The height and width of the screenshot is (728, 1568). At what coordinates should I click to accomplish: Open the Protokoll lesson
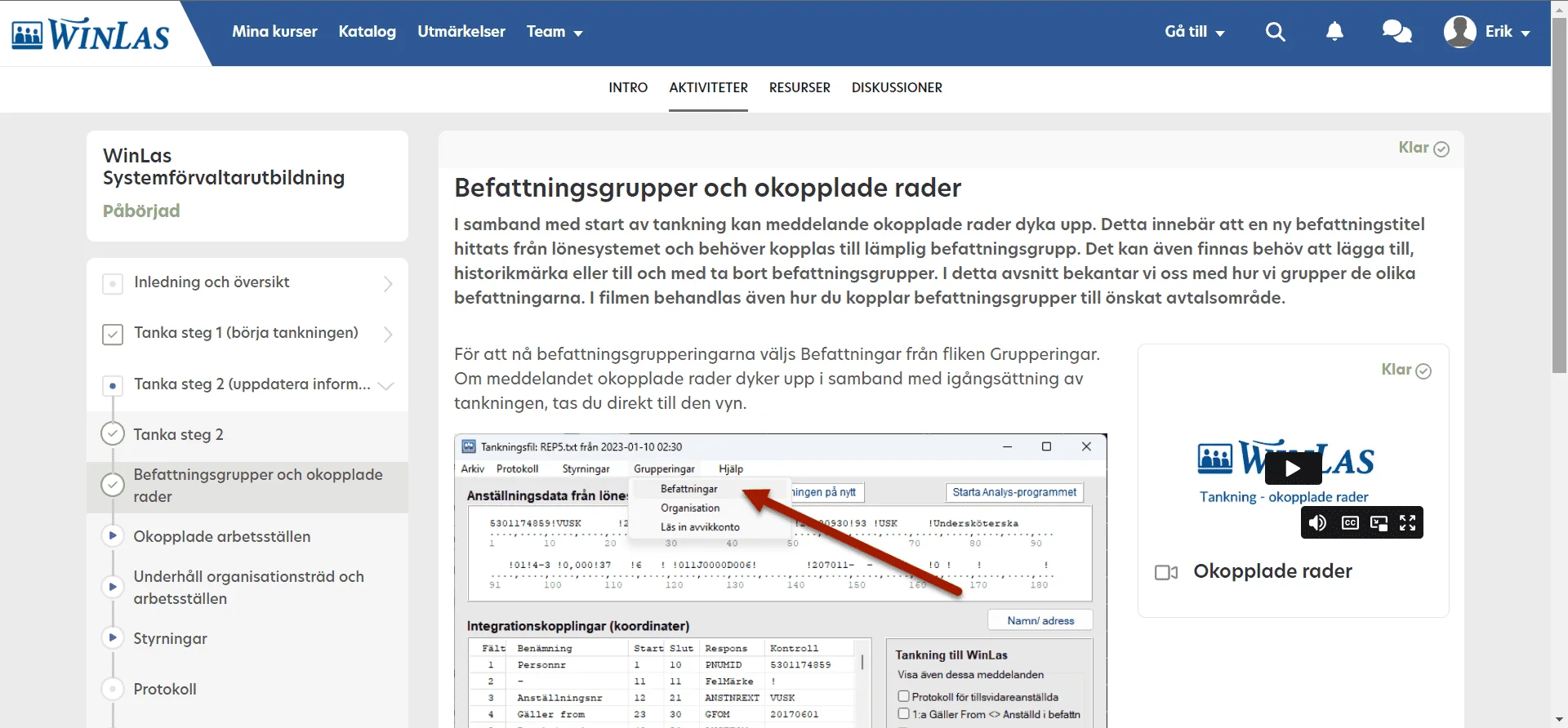pyautogui.click(x=165, y=690)
